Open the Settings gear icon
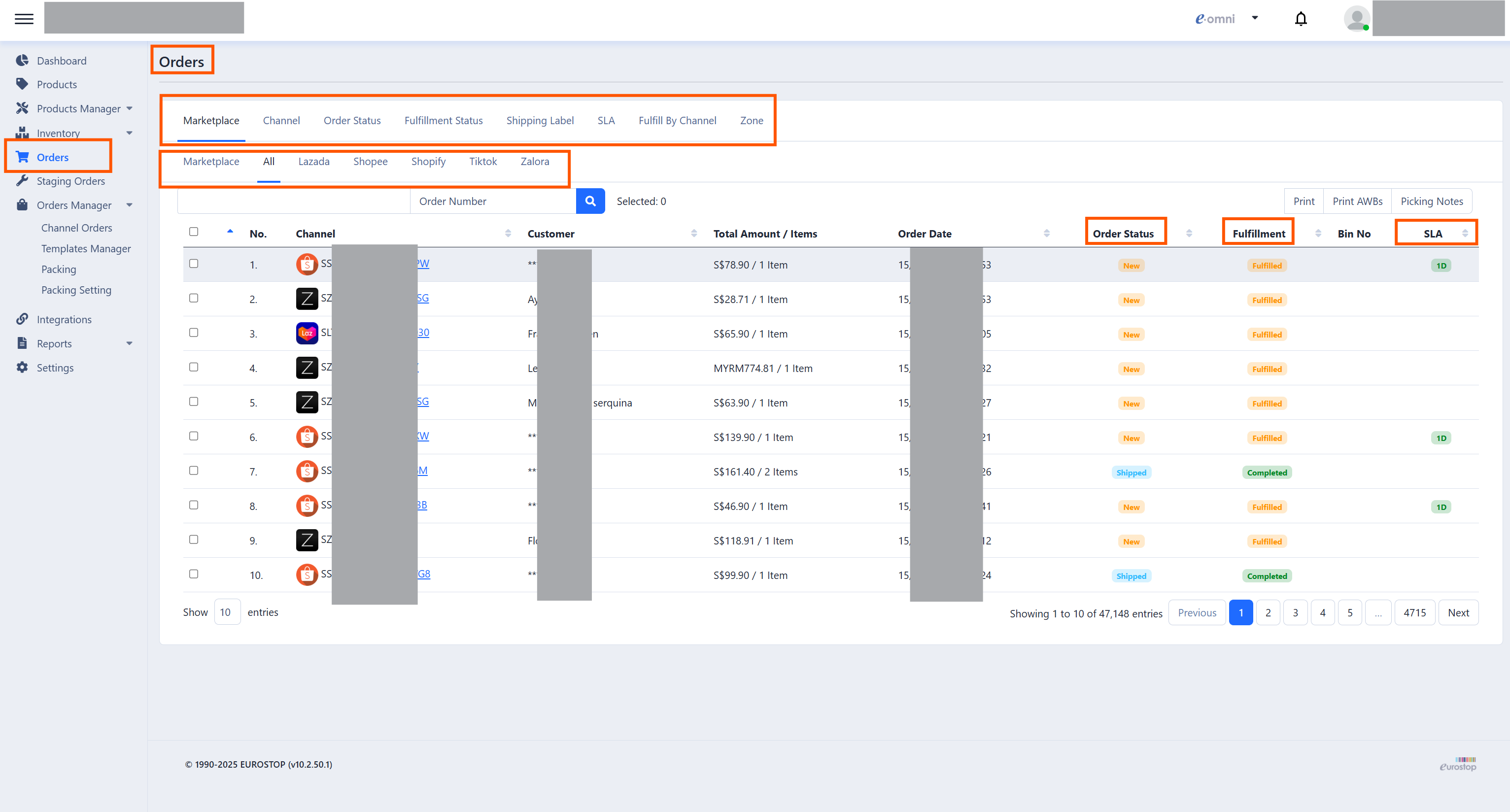 pyautogui.click(x=22, y=368)
